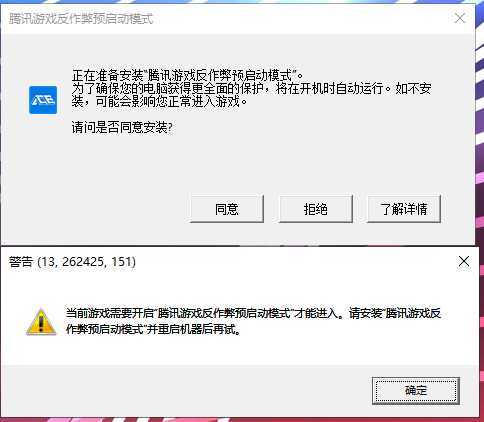484x422 pixels.
Task: Close the 警告 warning dialog
Action: coord(464,261)
